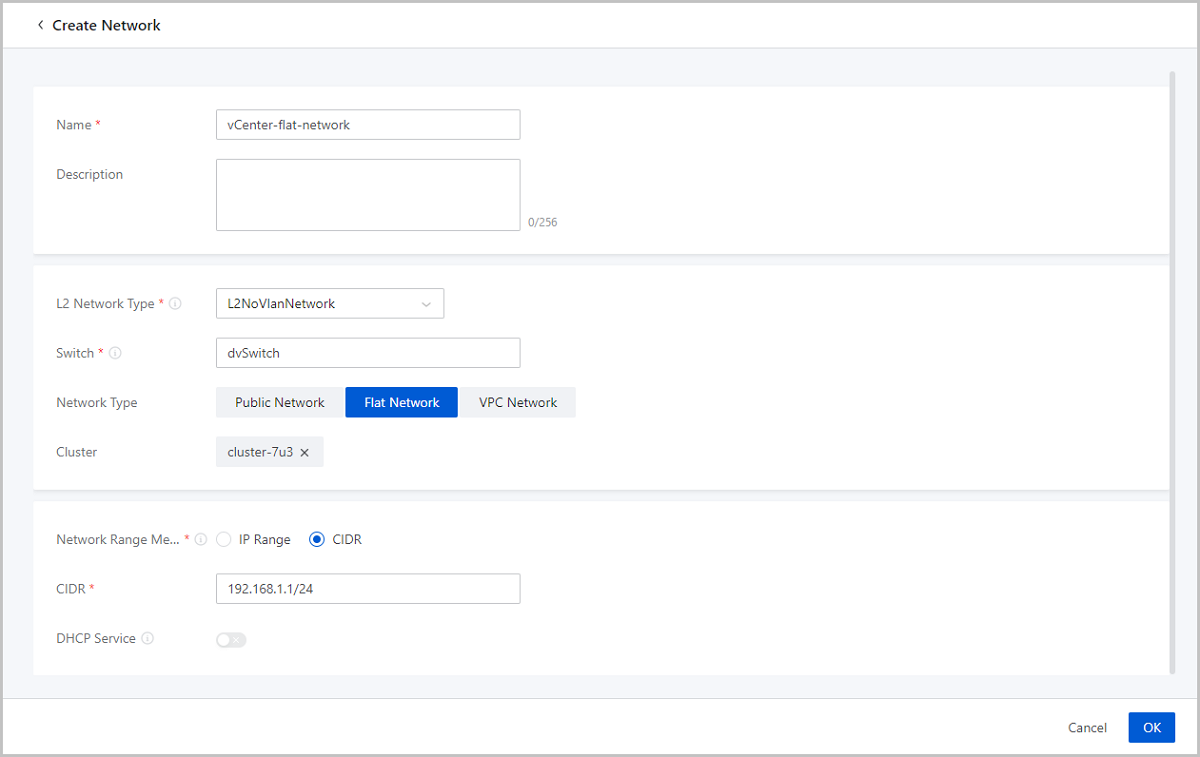This screenshot has width=1200, height=757.
Task: Open the L2NoVlanNetwork dropdown
Action: tap(329, 304)
